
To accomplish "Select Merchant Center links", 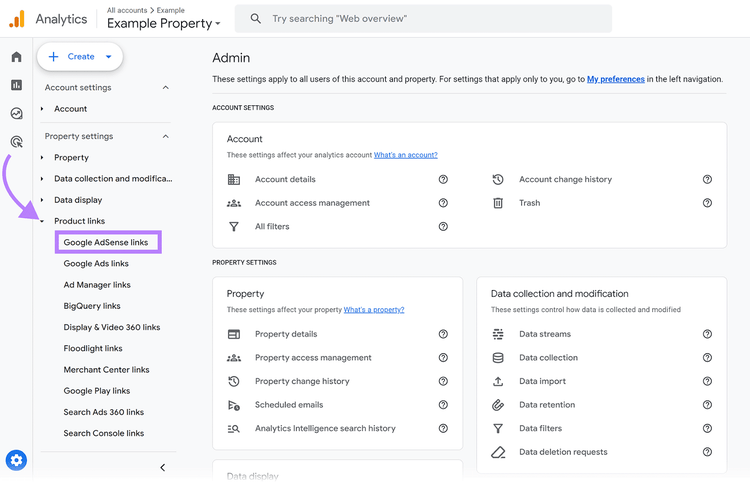I will point(106,369).
